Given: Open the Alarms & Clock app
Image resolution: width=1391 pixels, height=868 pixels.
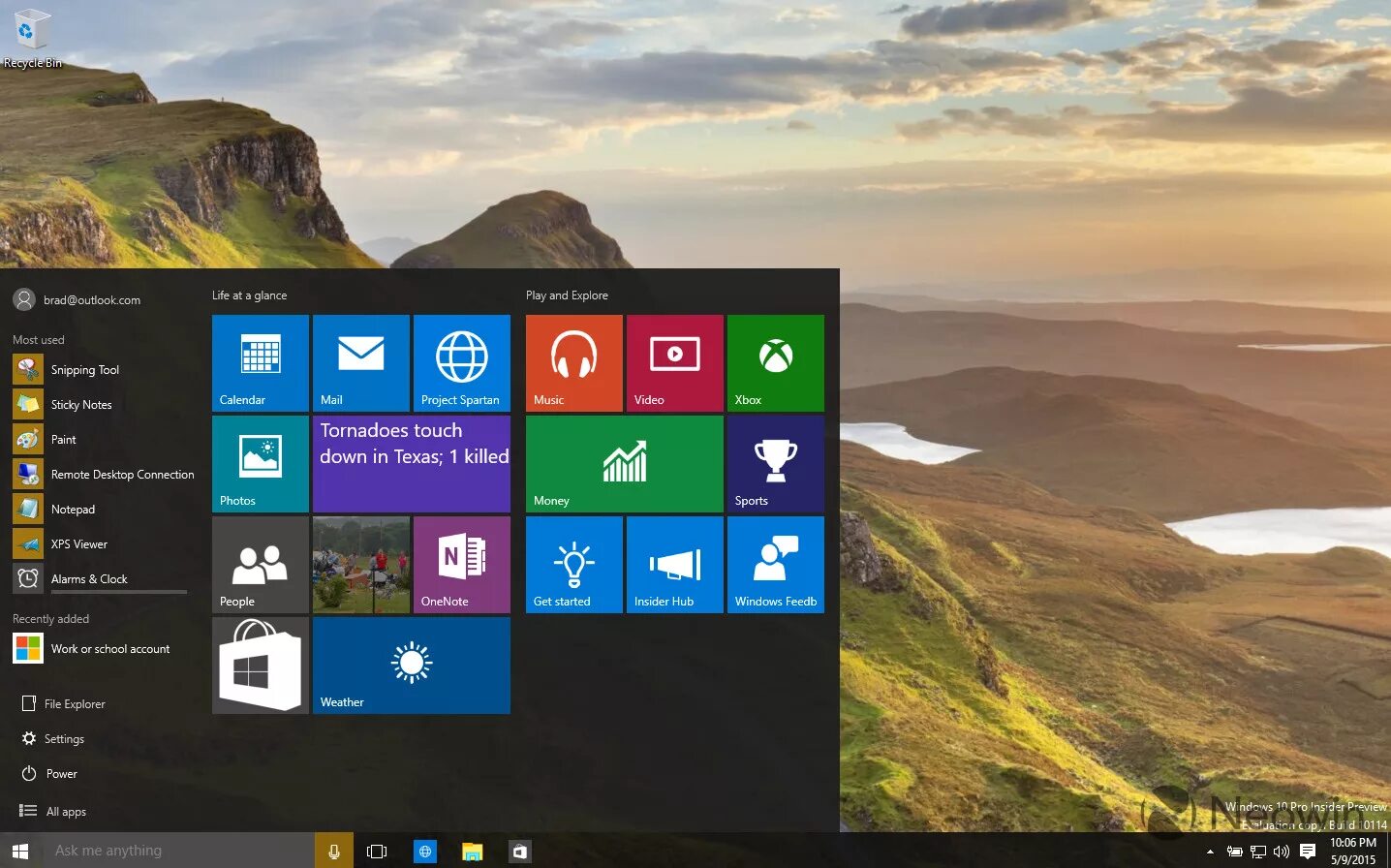Looking at the screenshot, I should point(89,578).
